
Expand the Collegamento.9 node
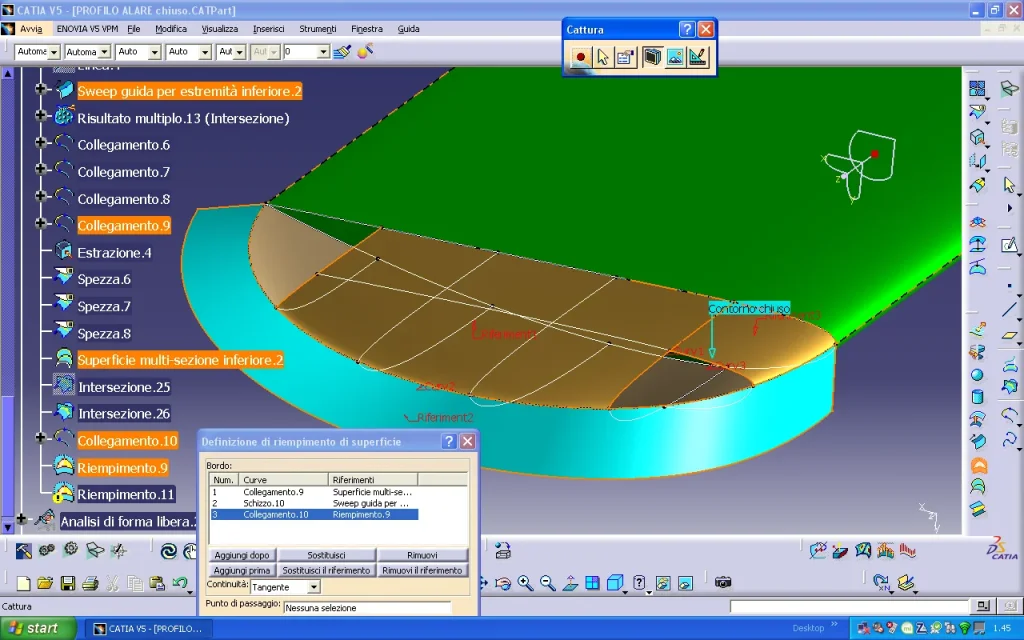tap(40, 223)
